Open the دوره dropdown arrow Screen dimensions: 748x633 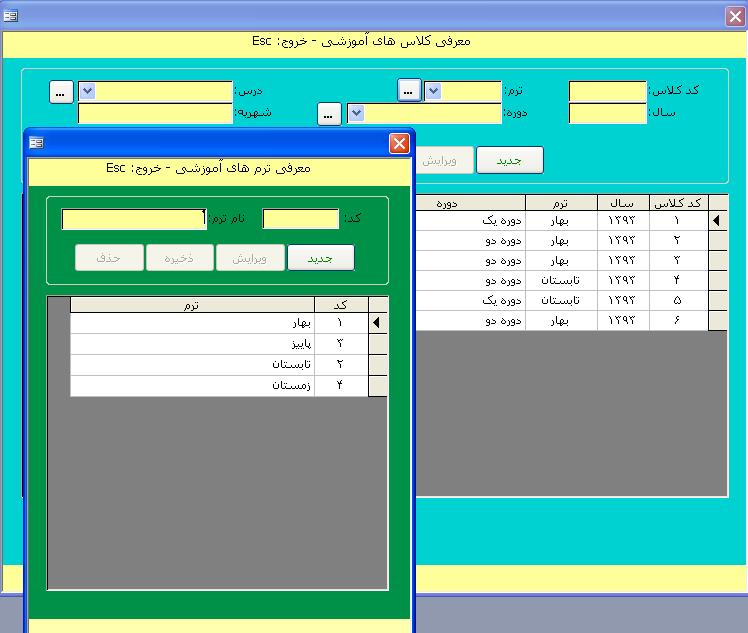[356, 113]
